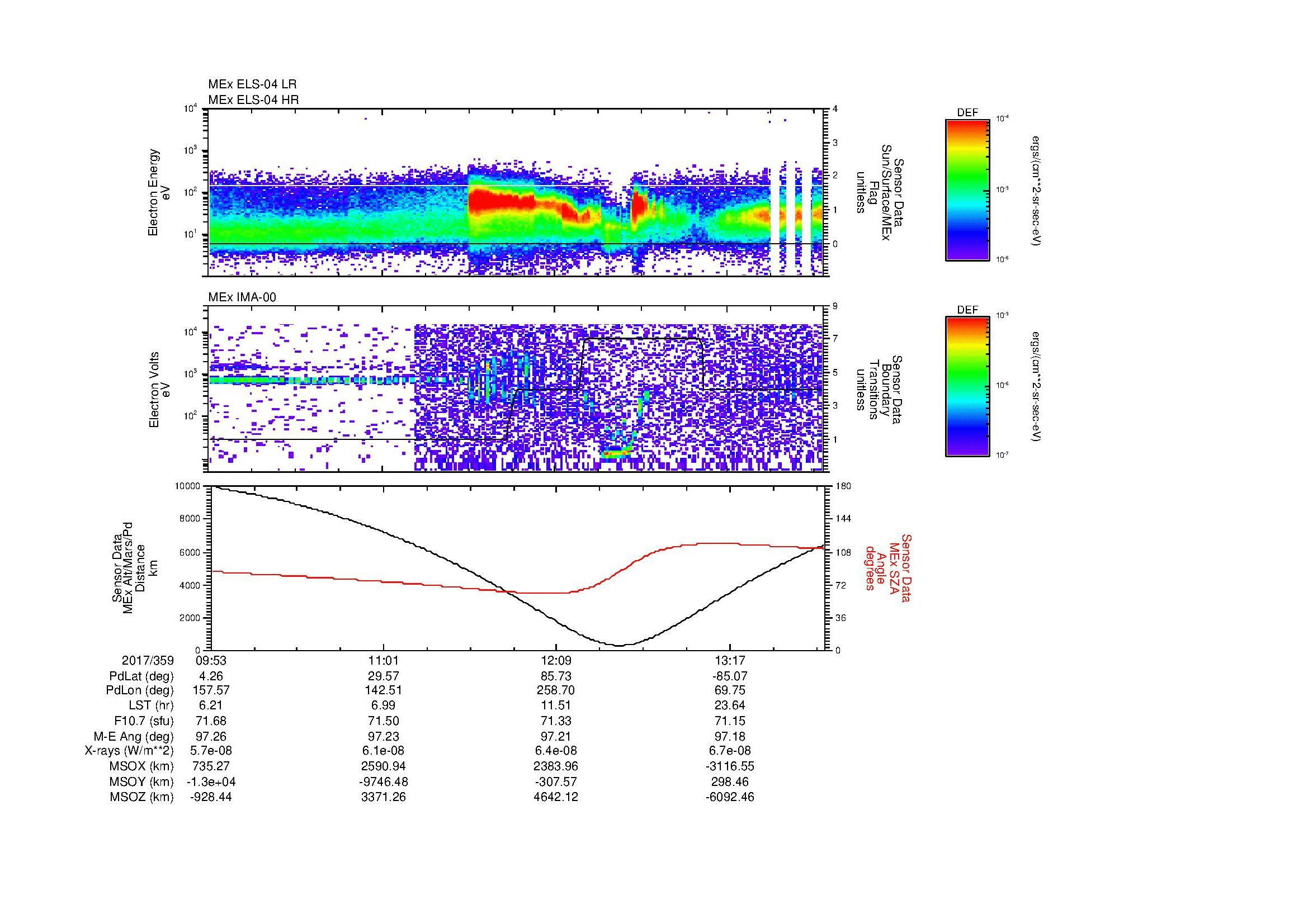Click the red 'MEx SZA Angle degrees' axis label
The width and height of the screenshot is (1308, 924).
pos(888,568)
